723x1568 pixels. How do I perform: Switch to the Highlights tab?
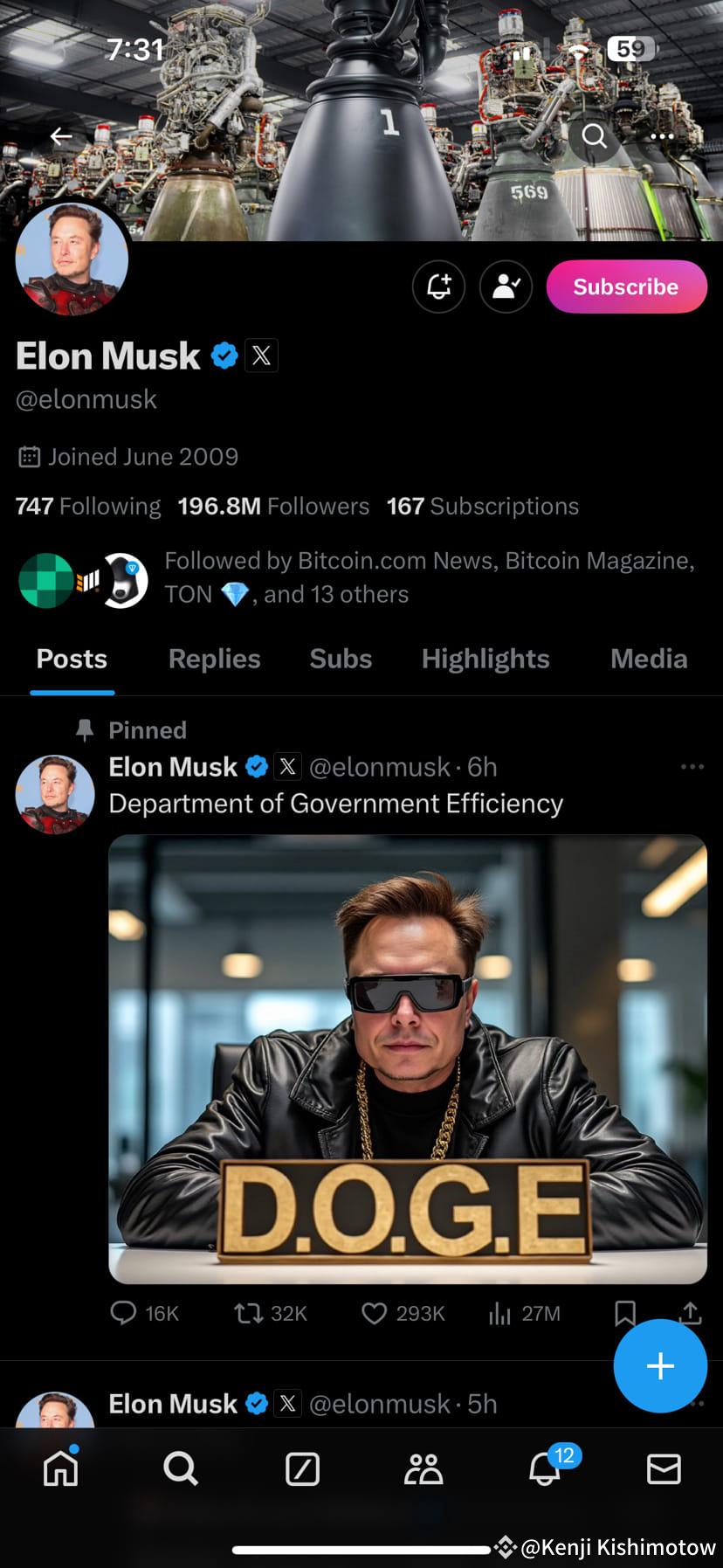click(x=485, y=659)
